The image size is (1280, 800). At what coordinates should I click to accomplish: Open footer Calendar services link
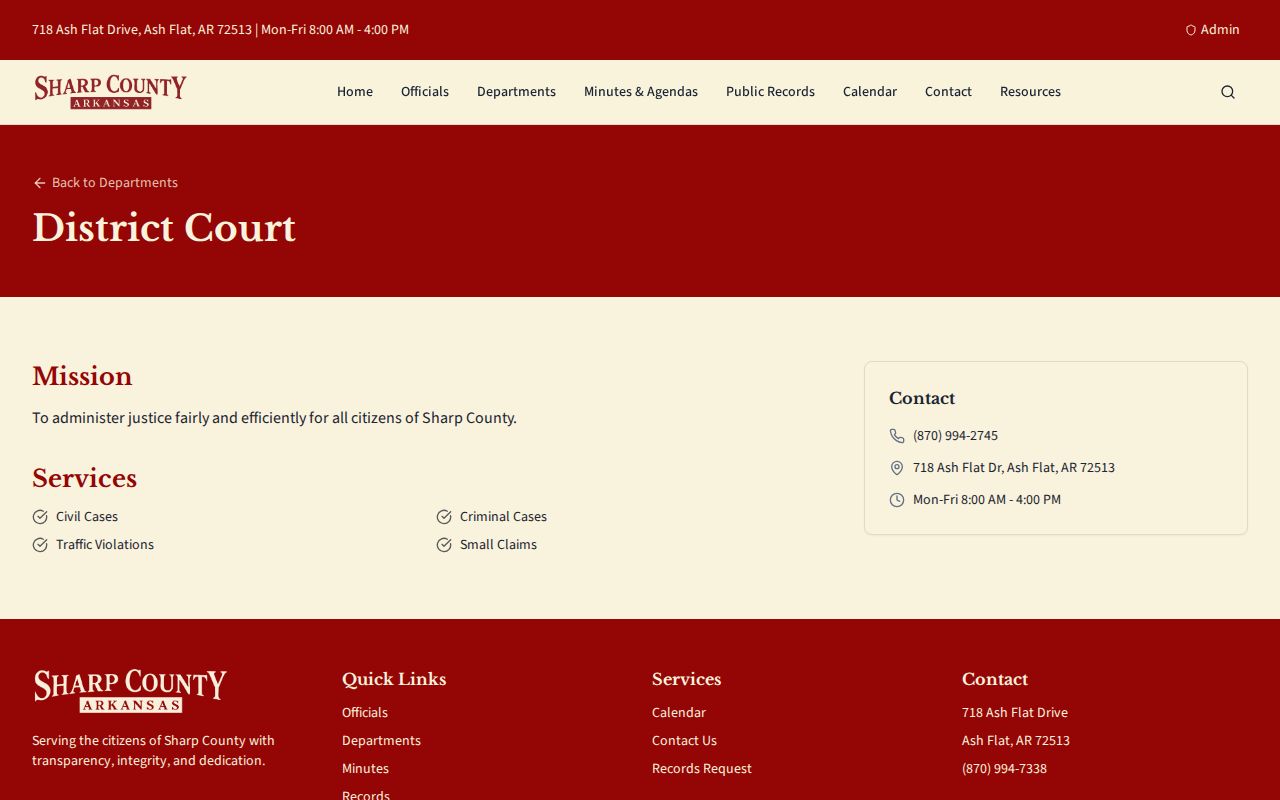coord(679,713)
